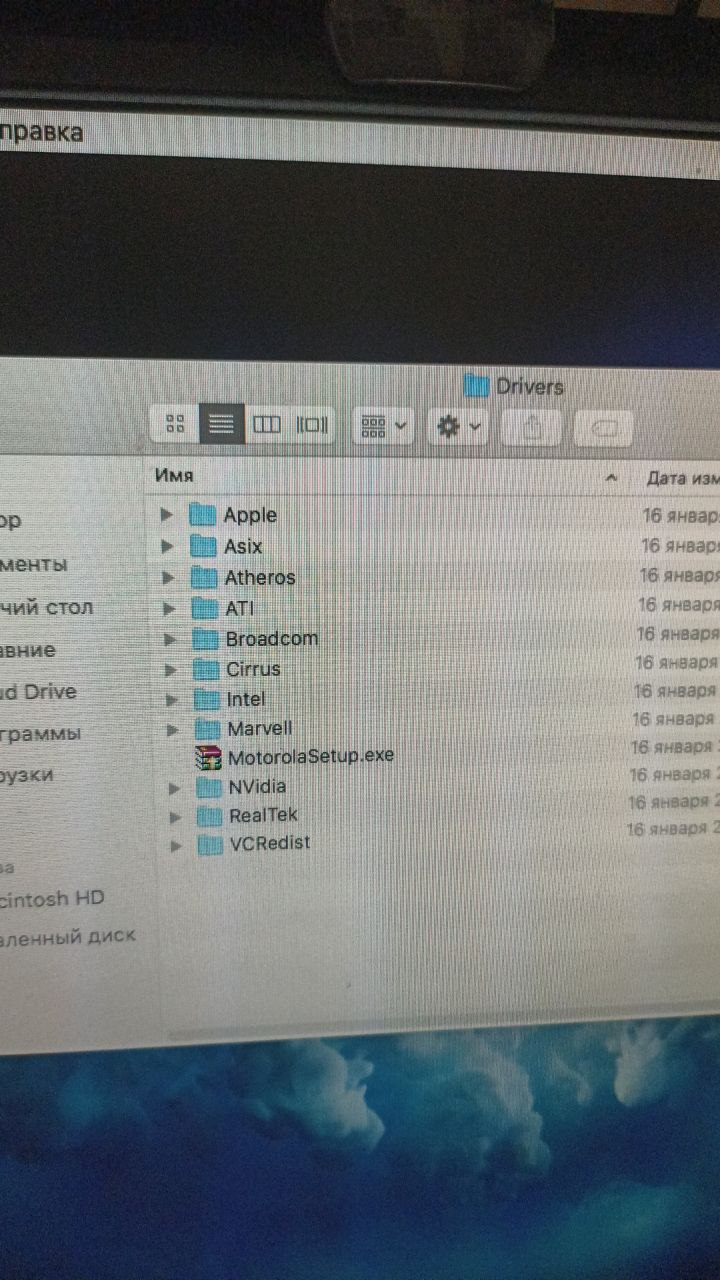Select the RealTek folder icon
Screen dimensions: 720x1280
[x=211, y=816]
